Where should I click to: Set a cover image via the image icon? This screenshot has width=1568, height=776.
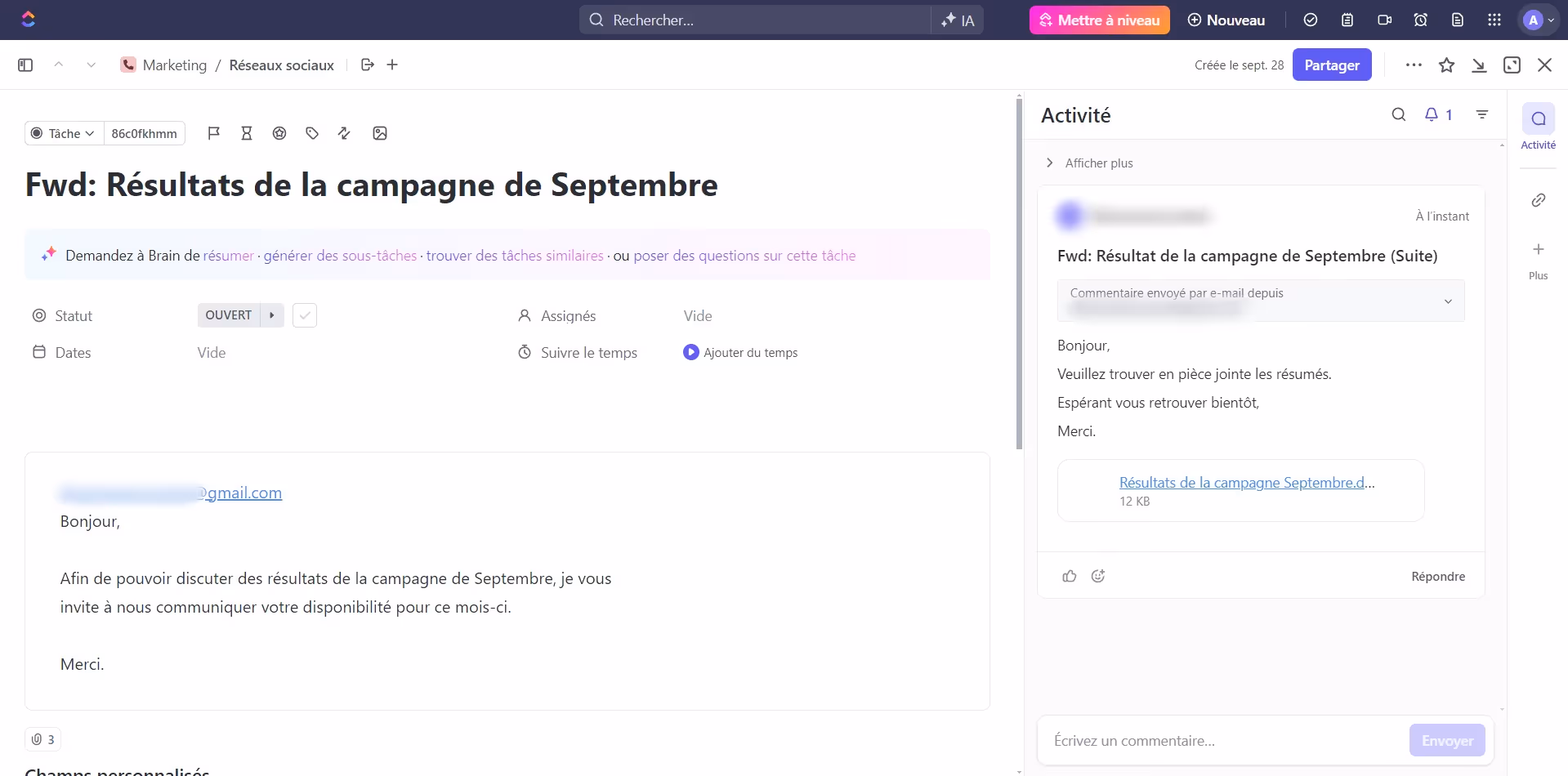point(379,133)
